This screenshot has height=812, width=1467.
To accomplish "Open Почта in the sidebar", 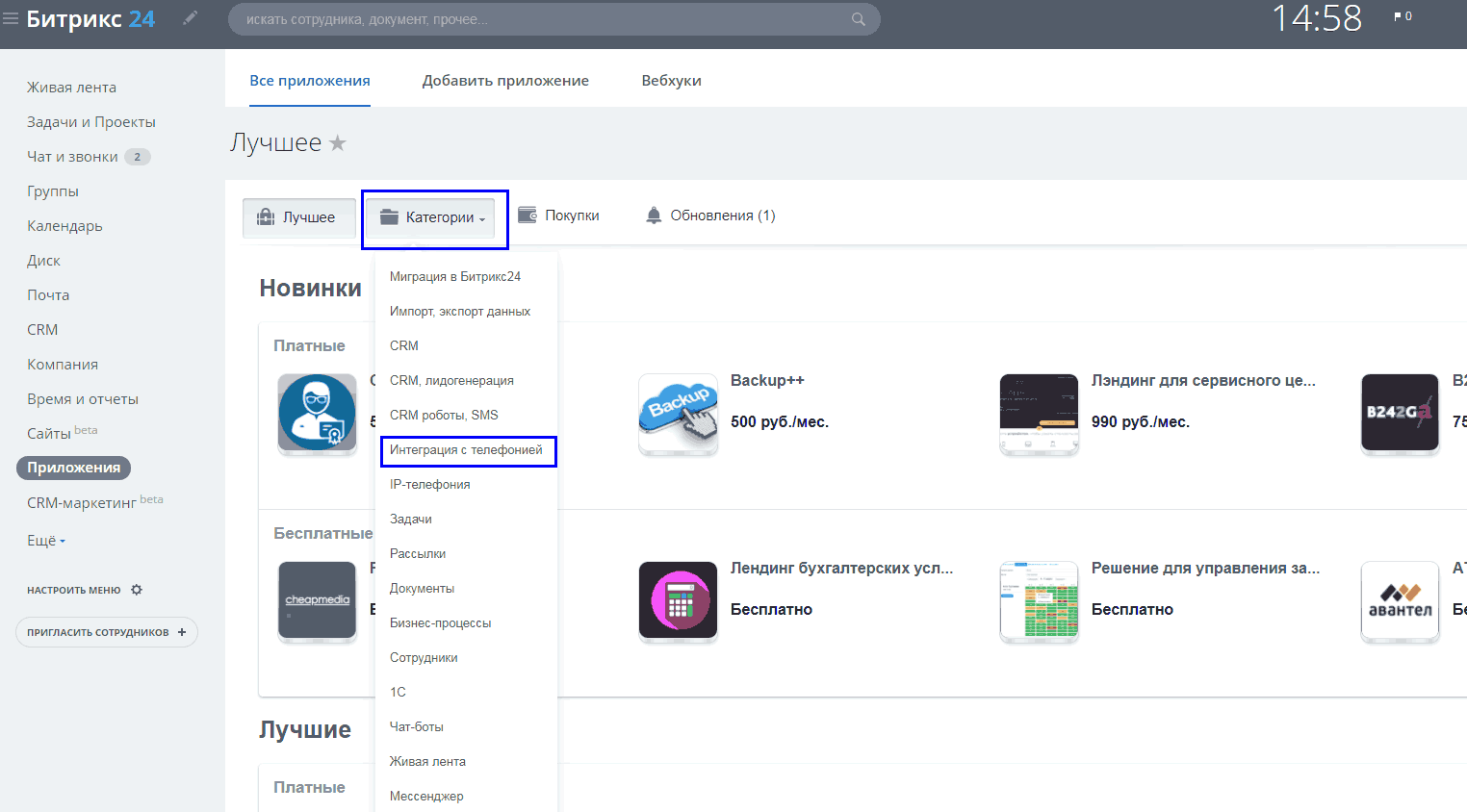I will [48, 294].
